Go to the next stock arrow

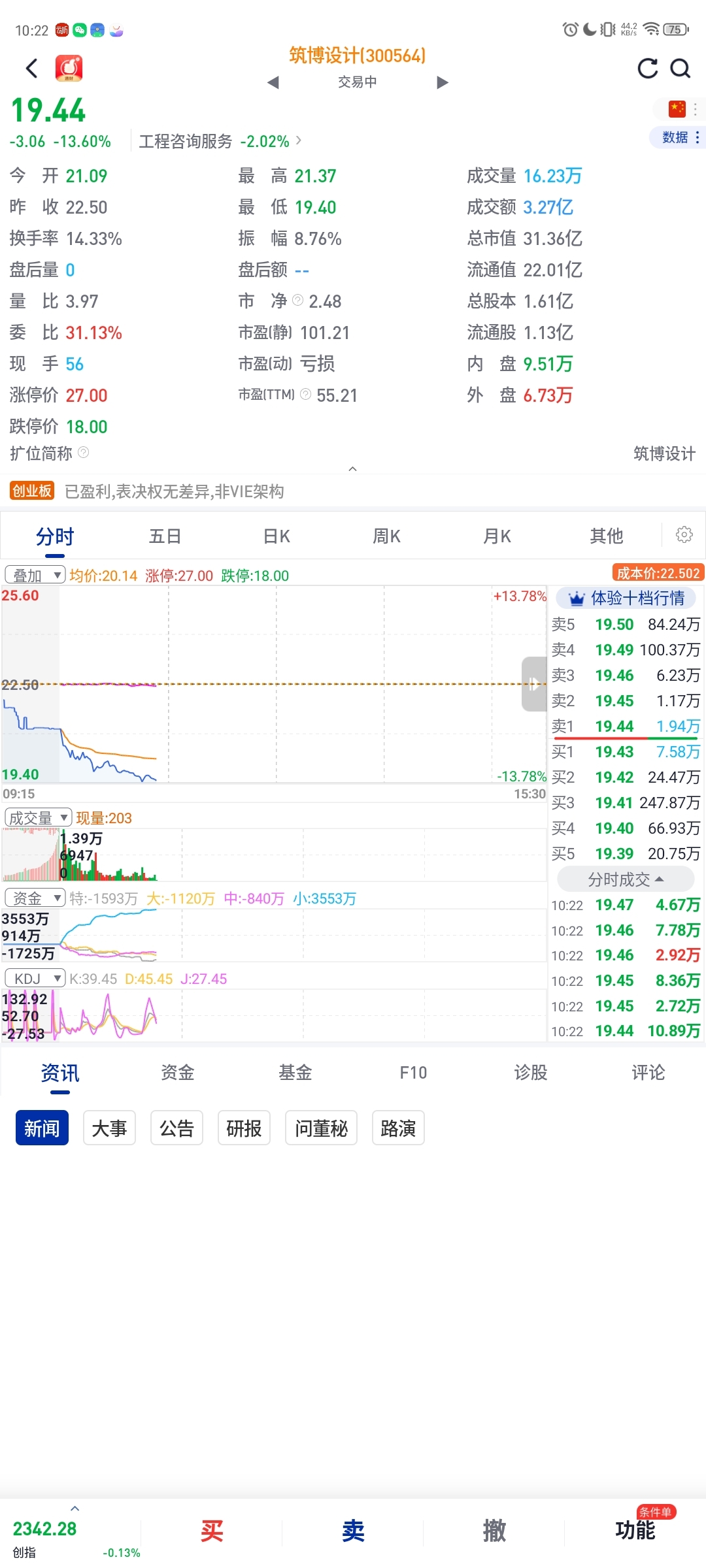(443, 82)
